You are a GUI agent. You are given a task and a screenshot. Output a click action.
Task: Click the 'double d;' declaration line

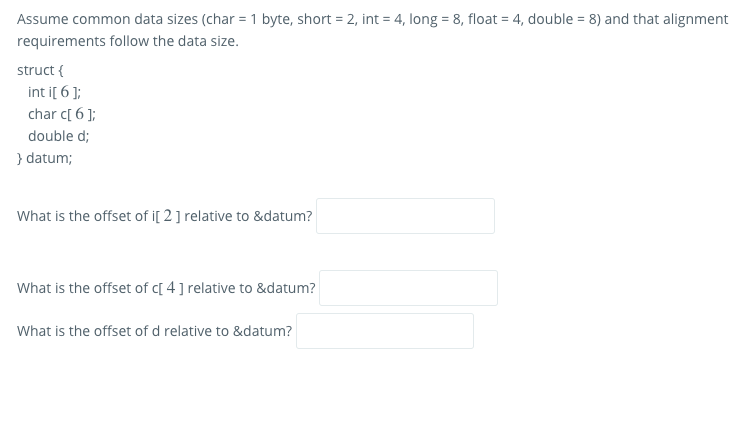(x=58, y=136)
